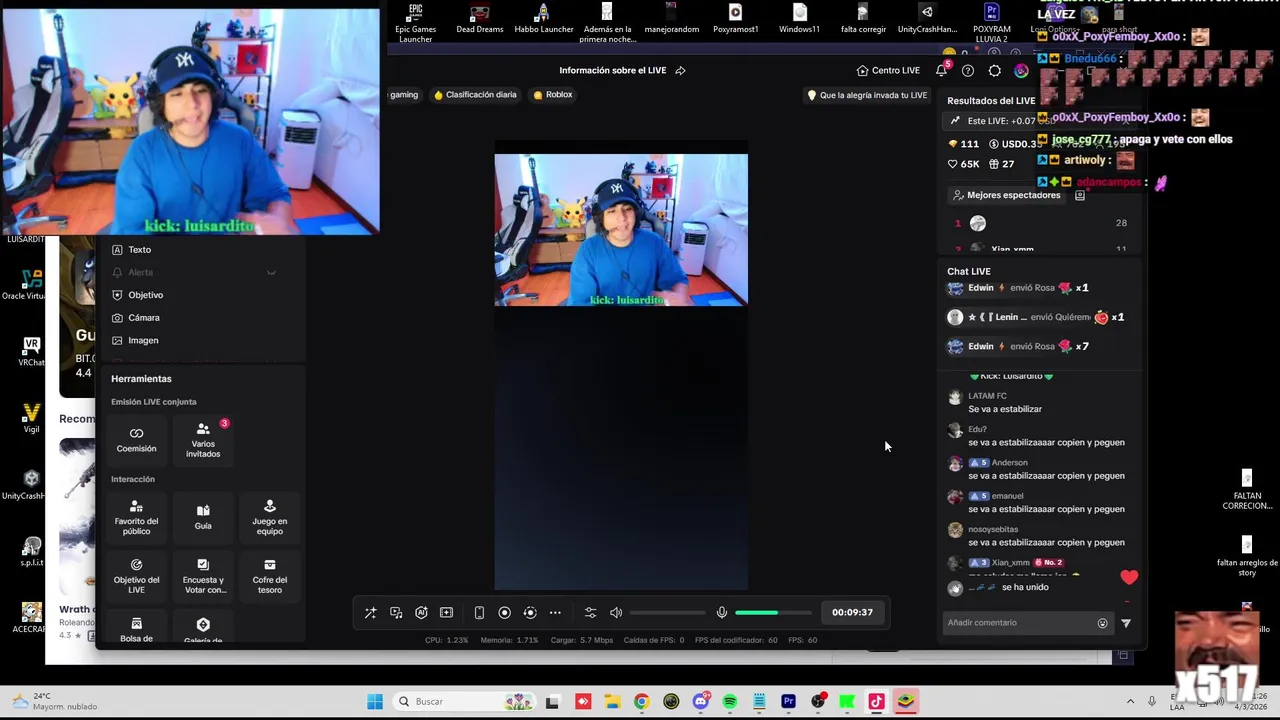Click the replay capture circle icon
Image resolution: width=1280 pixels, height=720 pixels.
click(x=530, y=613)
